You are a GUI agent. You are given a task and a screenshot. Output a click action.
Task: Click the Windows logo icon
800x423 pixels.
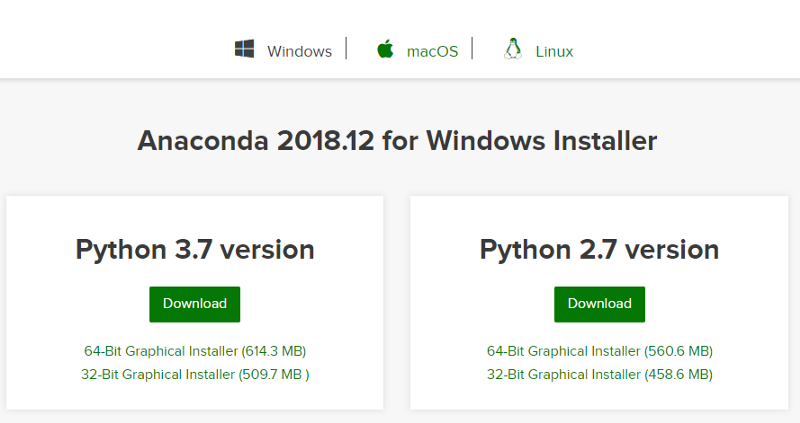[x=244, y=49]
